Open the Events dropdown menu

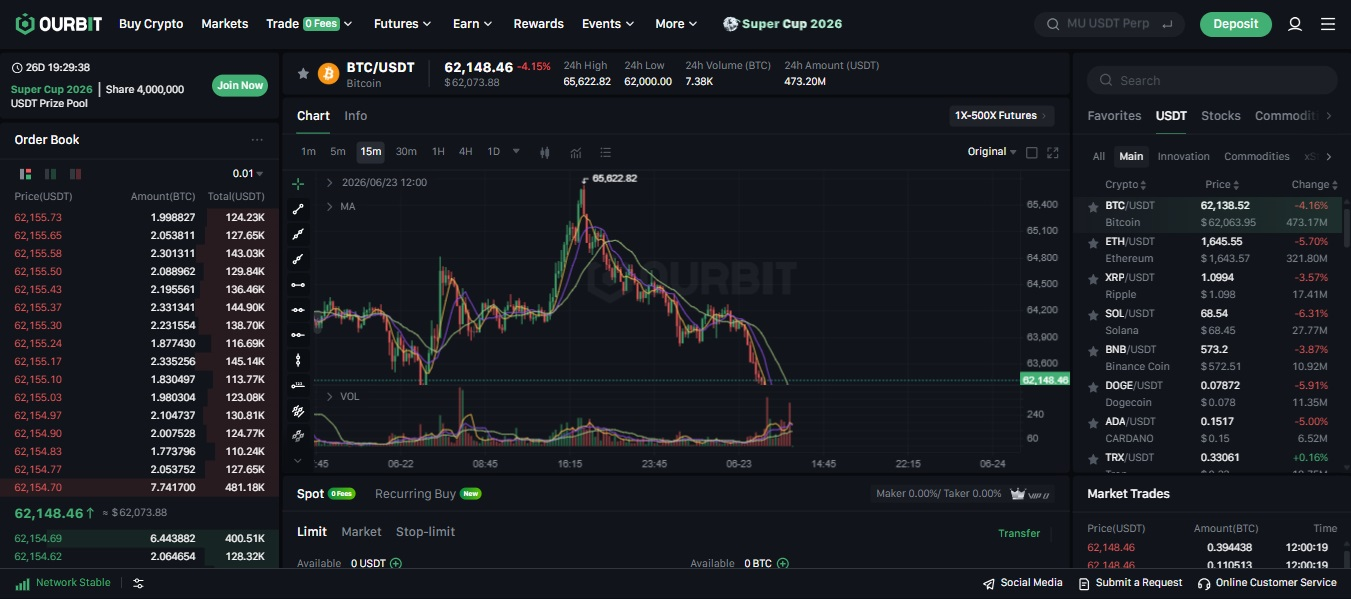pos(608,24)
